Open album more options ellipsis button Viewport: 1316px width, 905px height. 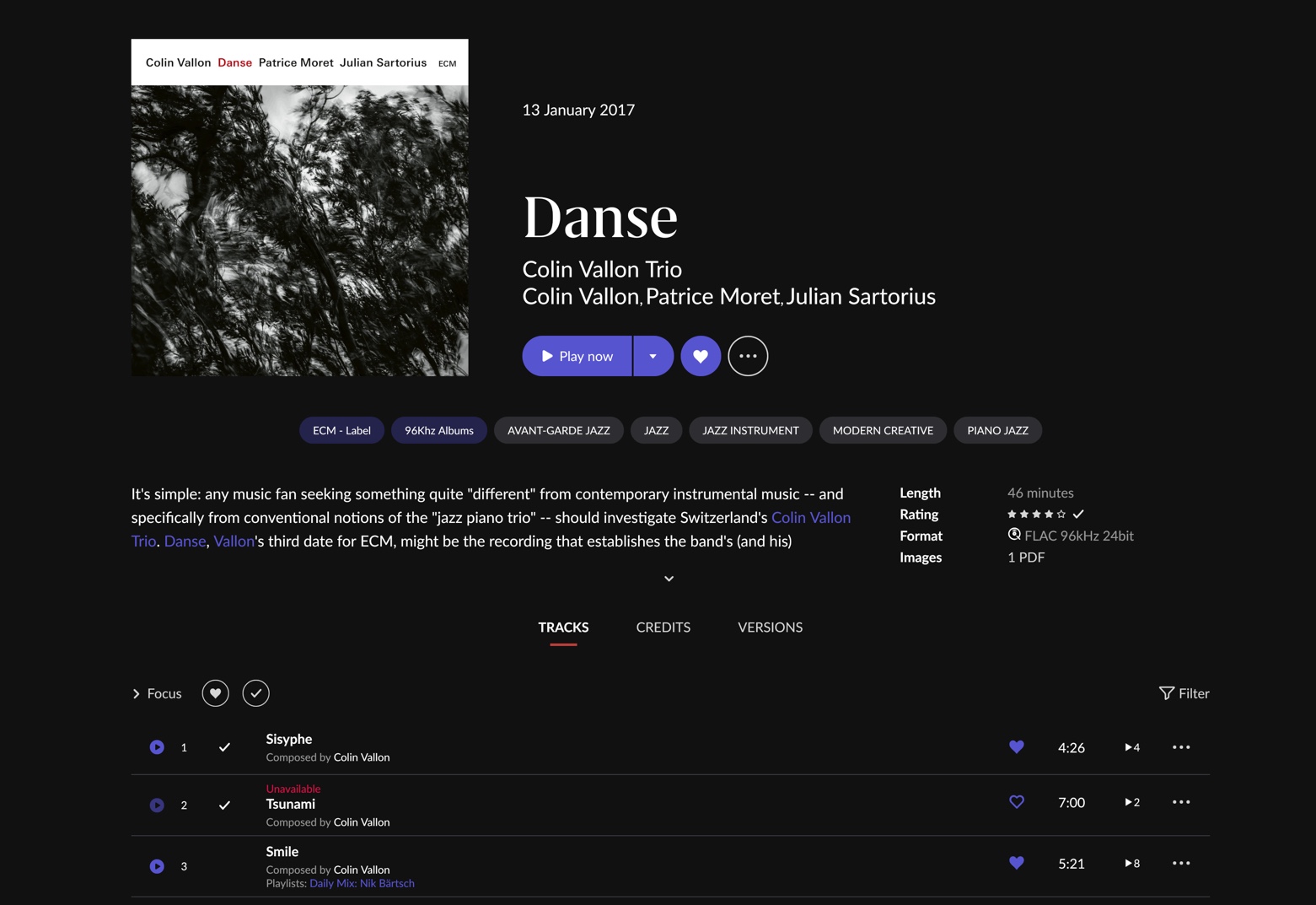(748, 356)
